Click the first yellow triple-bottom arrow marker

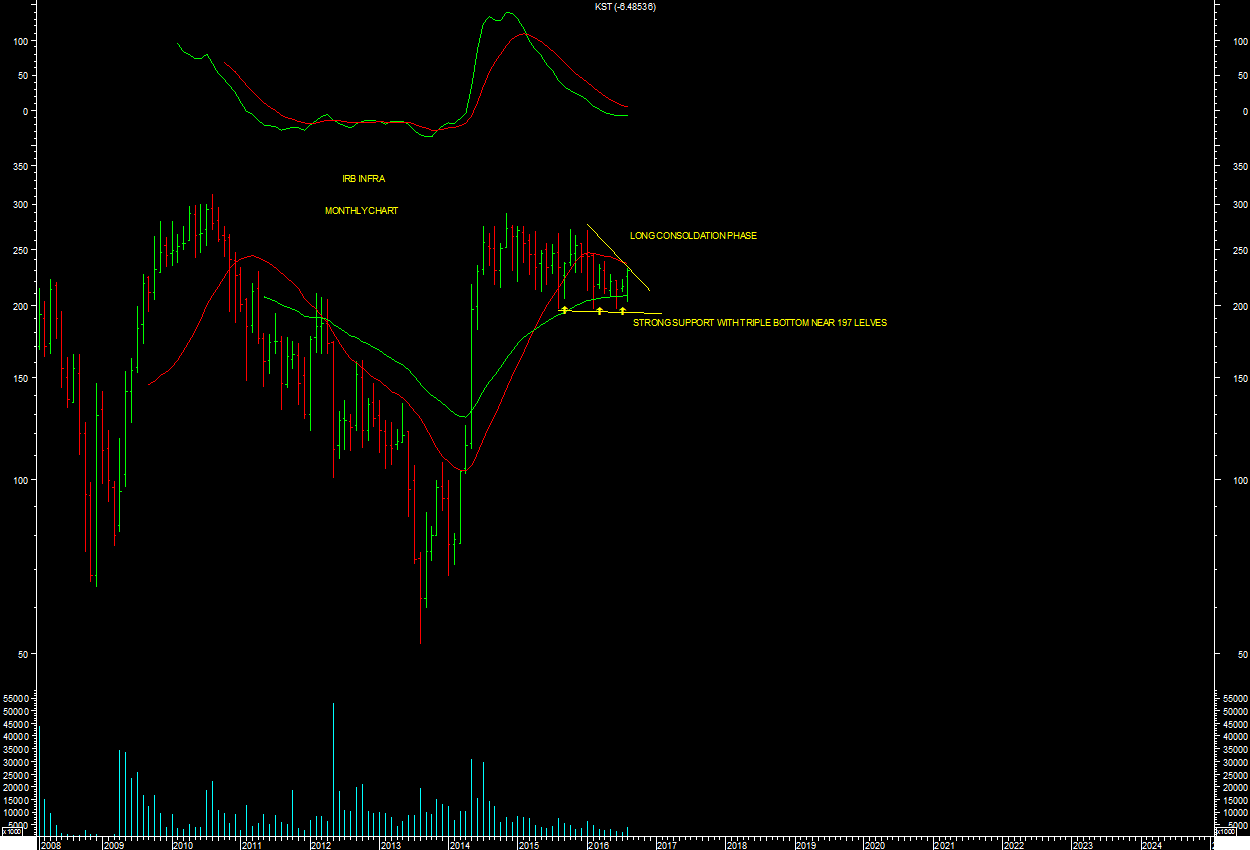point(565,310)
